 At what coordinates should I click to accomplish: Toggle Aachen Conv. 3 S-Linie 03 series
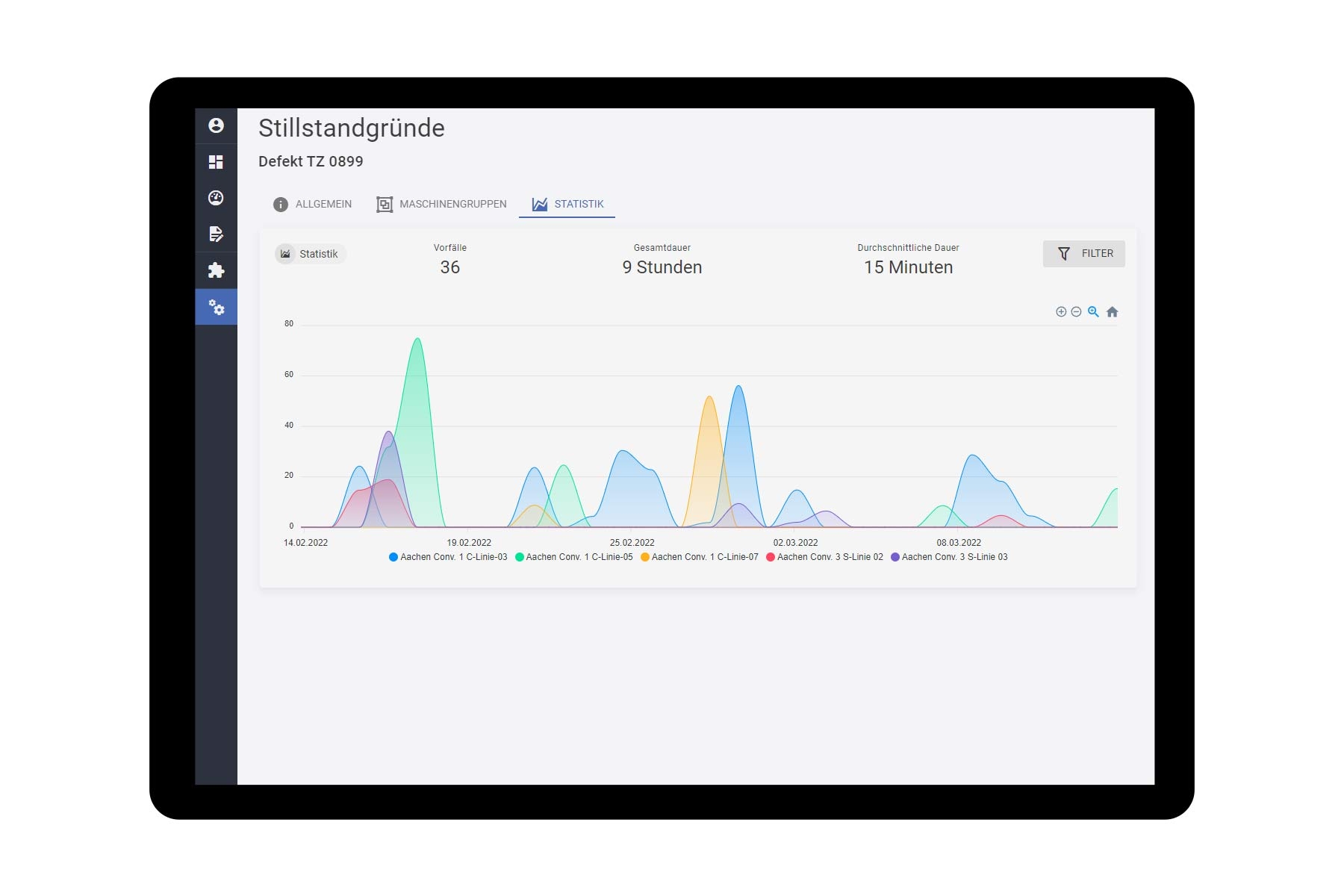[949, 557]
